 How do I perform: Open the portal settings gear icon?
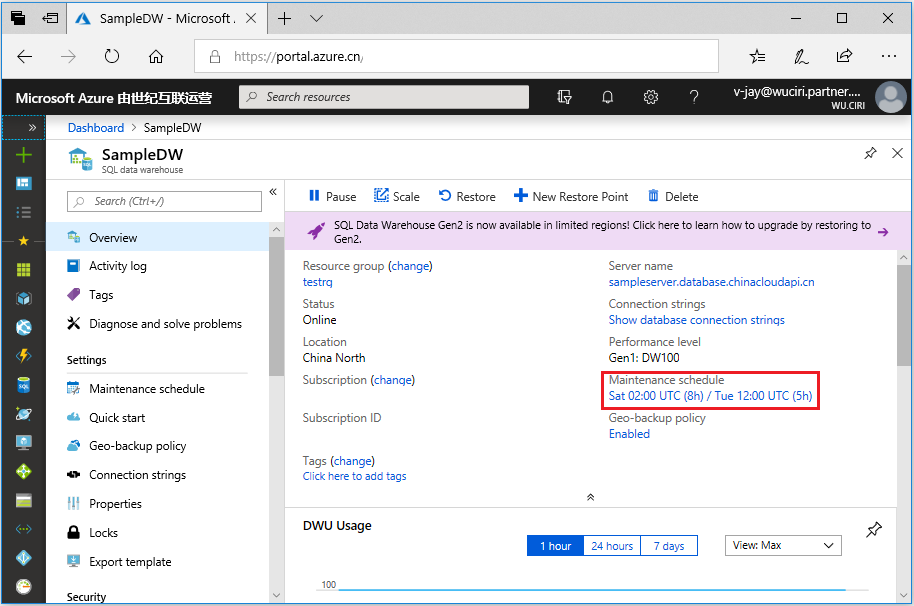(x=651, y=97)
